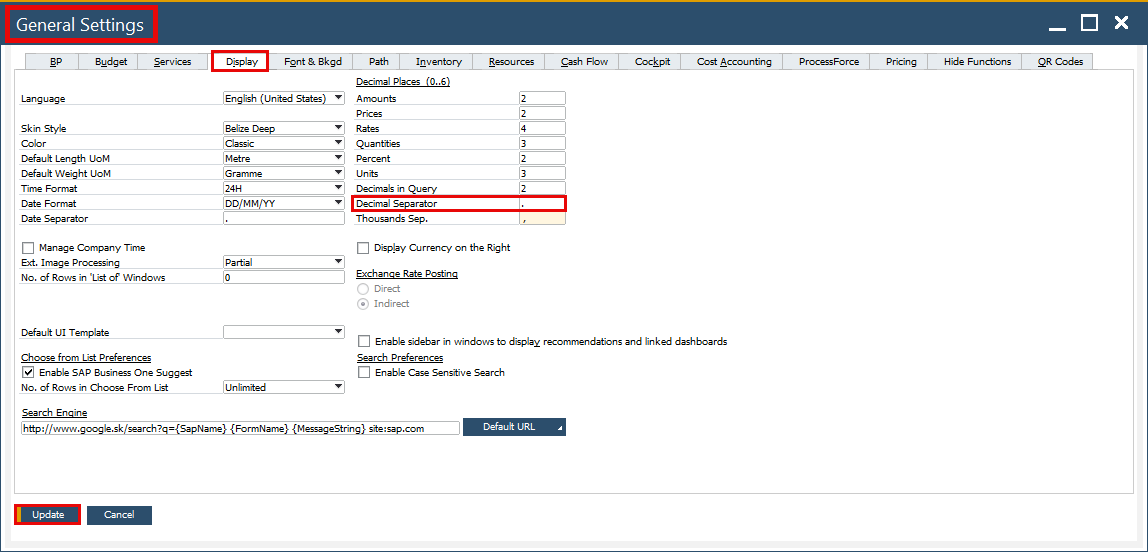Select the Direct exchange rate option
This screenshot has width=1148, height=552.
coord(362,288)
